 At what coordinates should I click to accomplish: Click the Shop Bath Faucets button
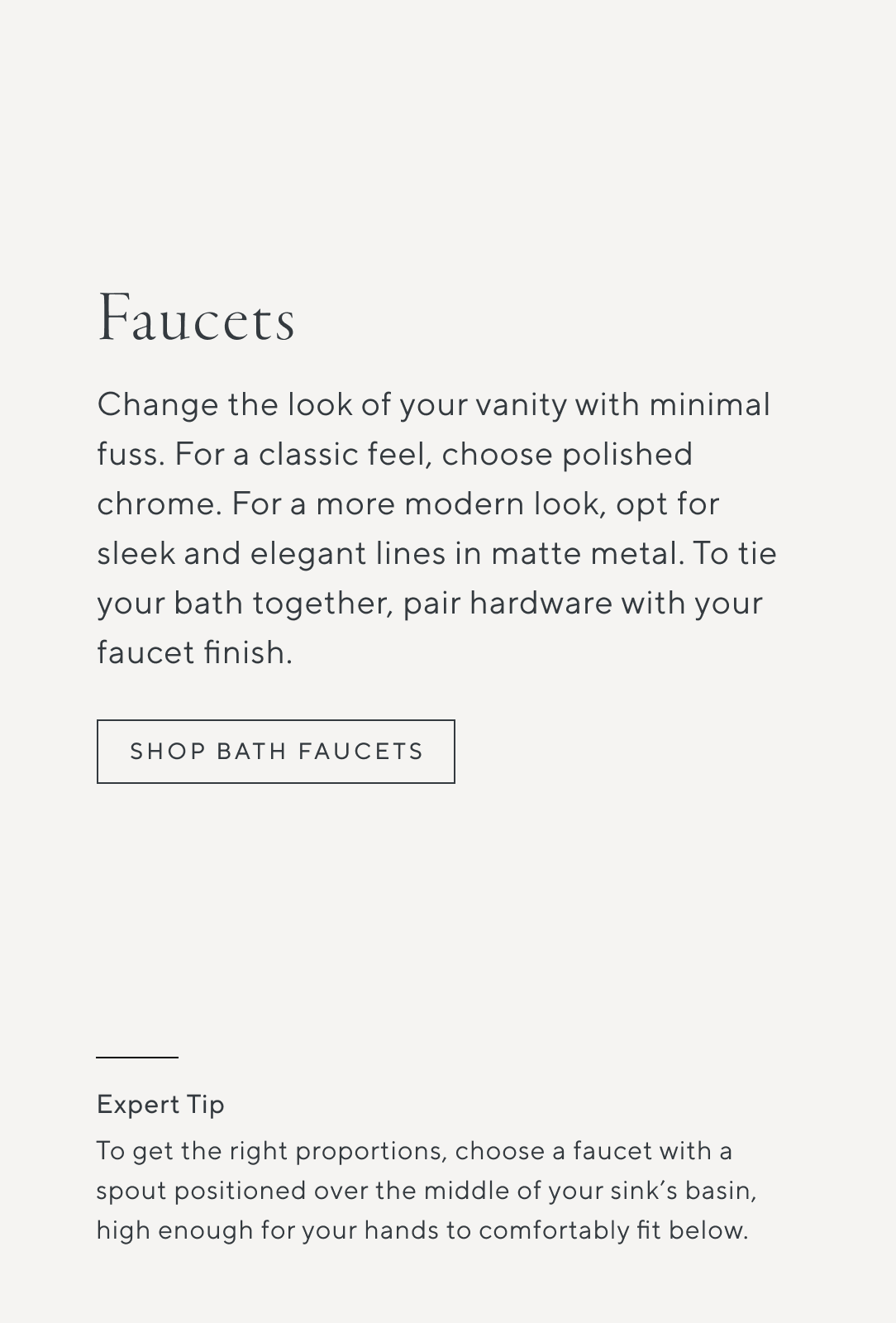[x=275, y=752]
